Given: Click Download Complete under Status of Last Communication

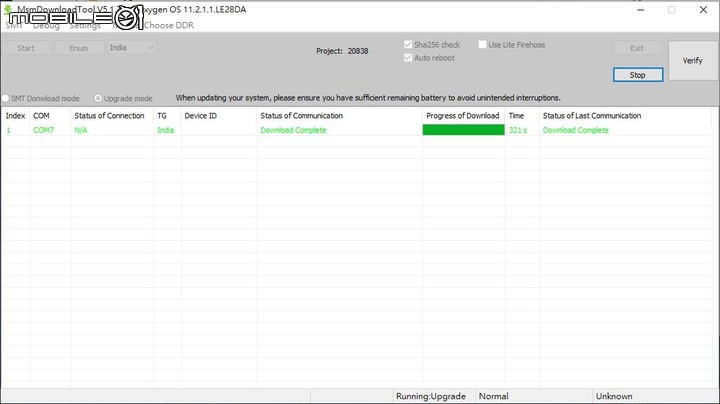Looking at the screenshot, I should (x=575, y=130).
